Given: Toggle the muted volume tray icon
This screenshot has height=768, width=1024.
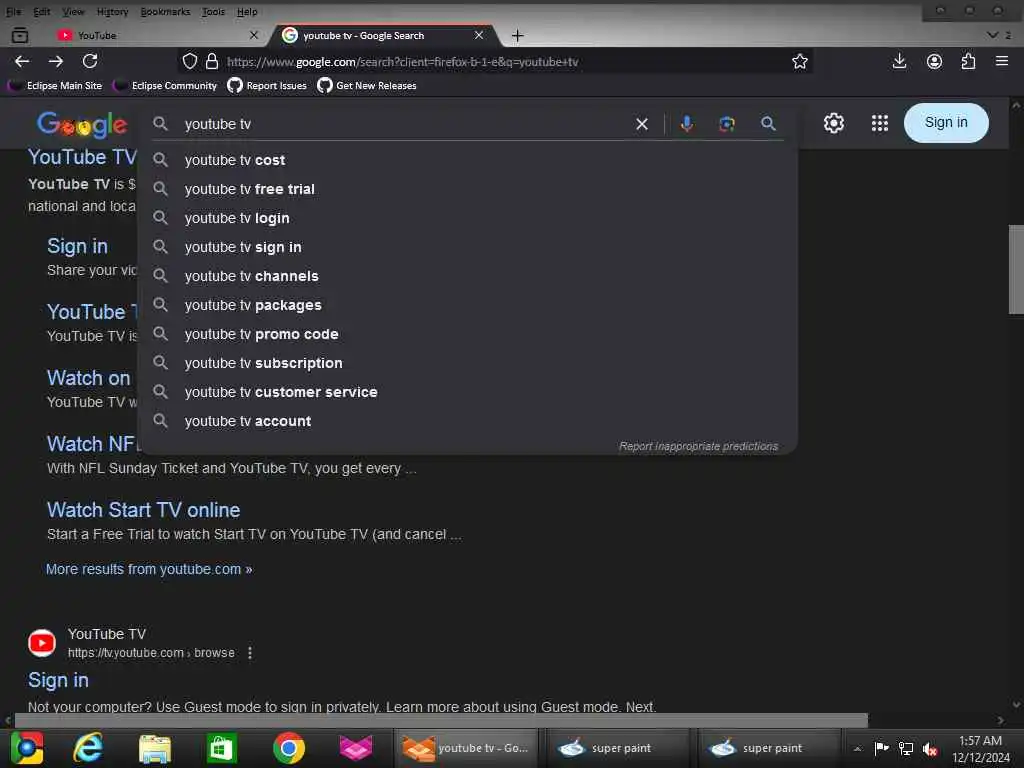Looking at the screenshot, I should [x=930, y=748].
